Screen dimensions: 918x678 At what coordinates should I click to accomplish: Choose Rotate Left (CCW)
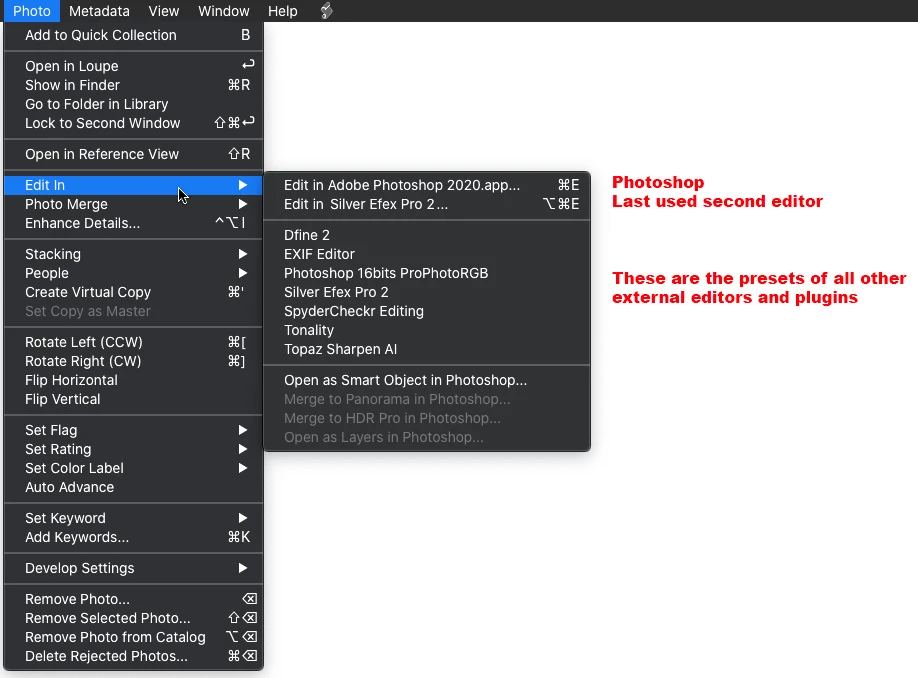tap(133, 342)
